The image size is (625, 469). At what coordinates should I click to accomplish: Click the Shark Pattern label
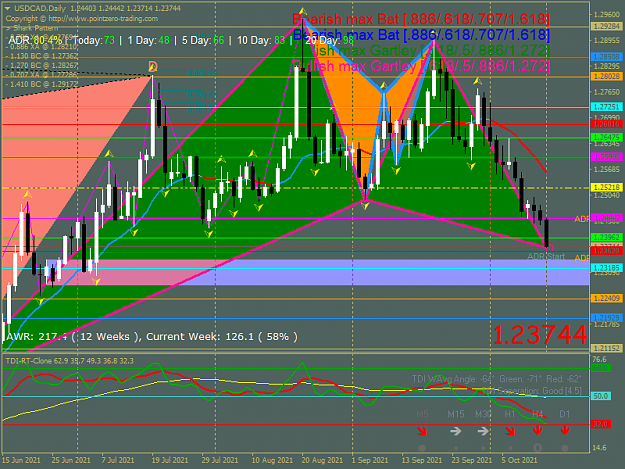(33, 28)
